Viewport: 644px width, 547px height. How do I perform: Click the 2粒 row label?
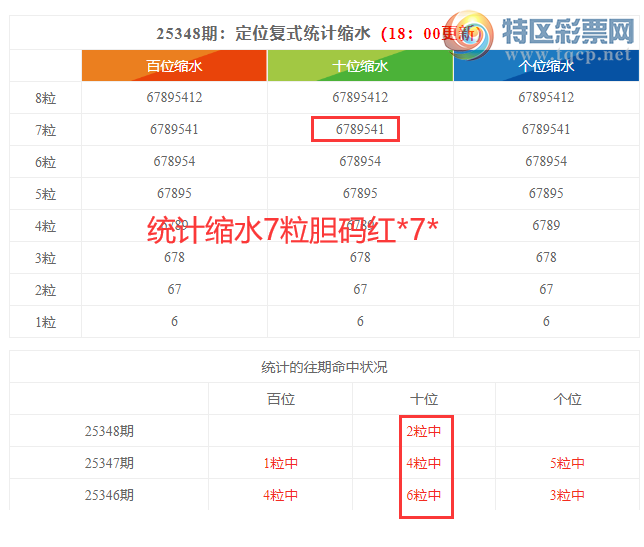click(x=45, y=290)
